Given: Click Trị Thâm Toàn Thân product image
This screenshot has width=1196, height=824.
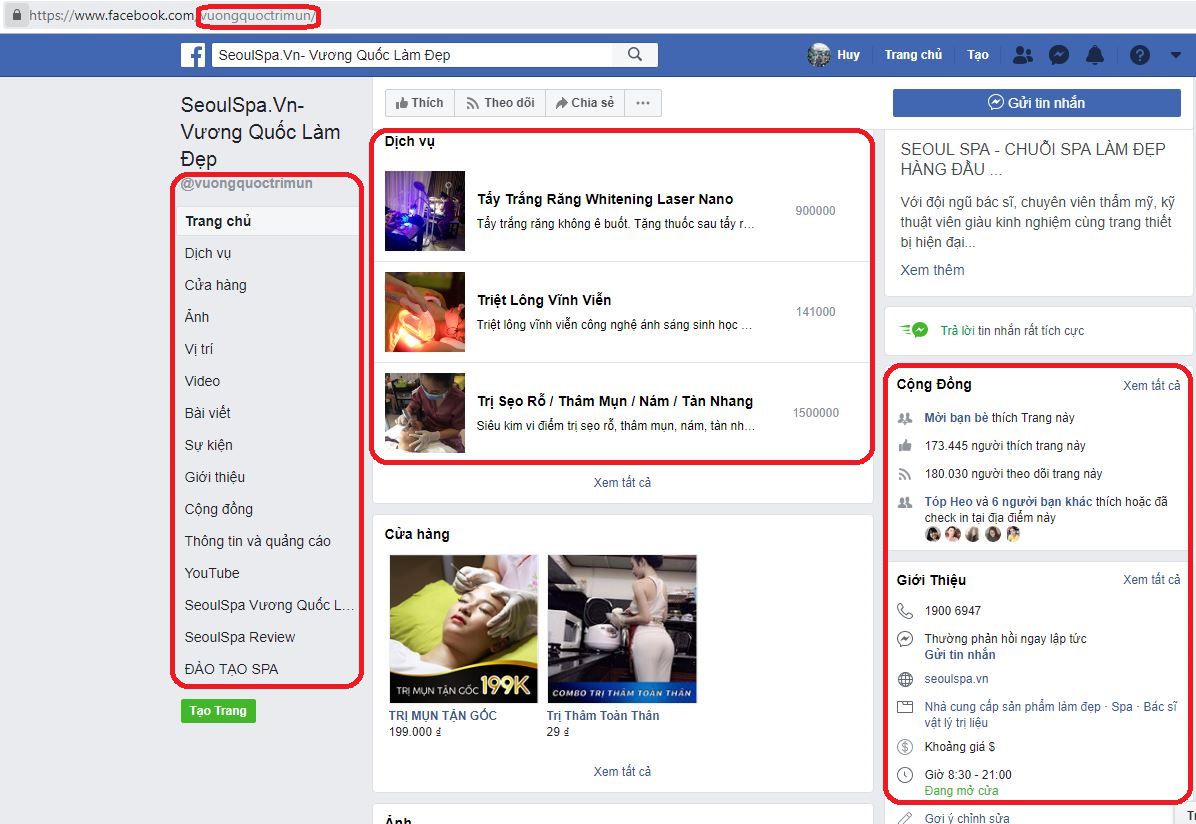Looking at the screenshot, I should pyautogui.click(x=622, y=629).
